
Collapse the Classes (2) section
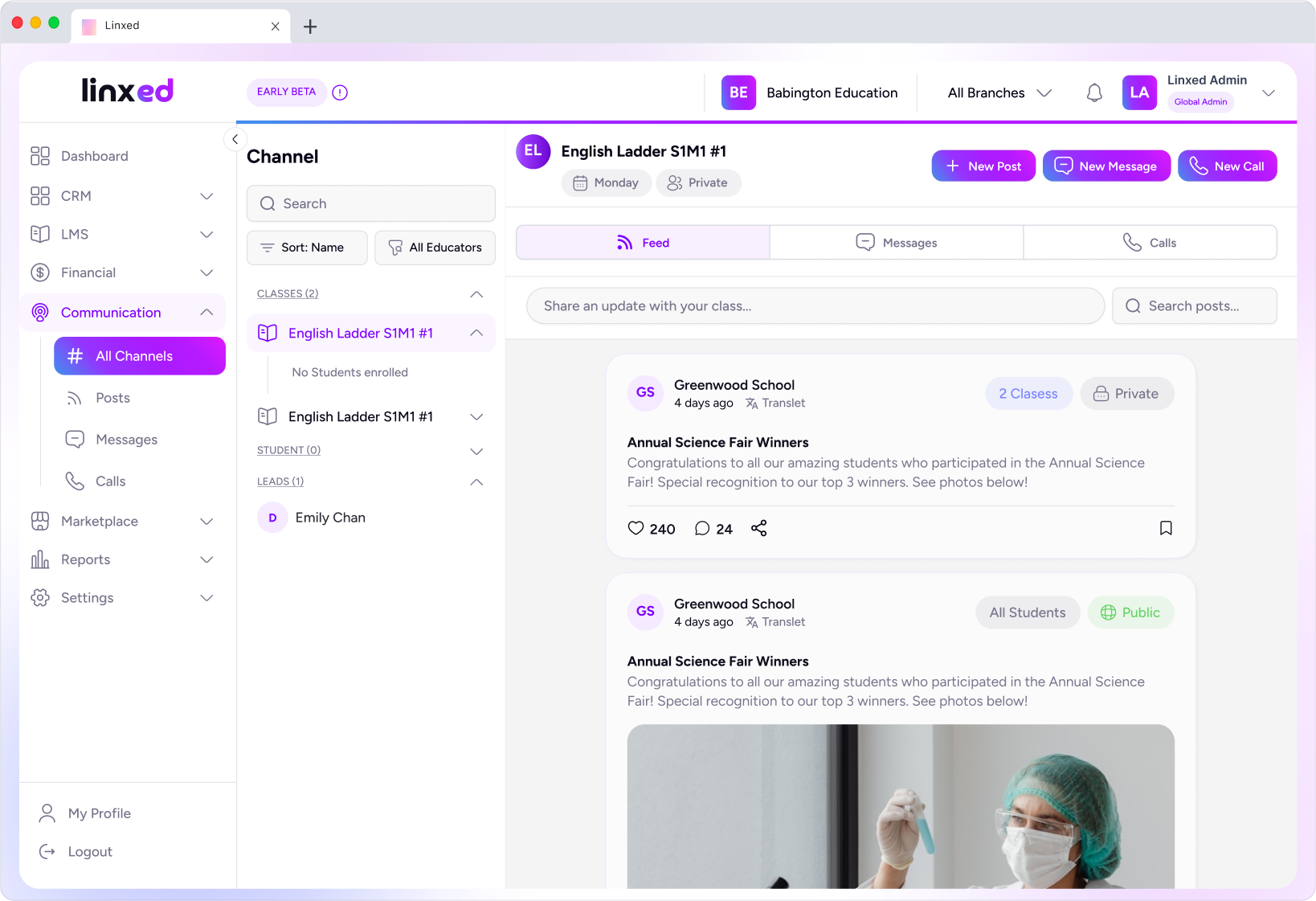click(x=476, y=294)
